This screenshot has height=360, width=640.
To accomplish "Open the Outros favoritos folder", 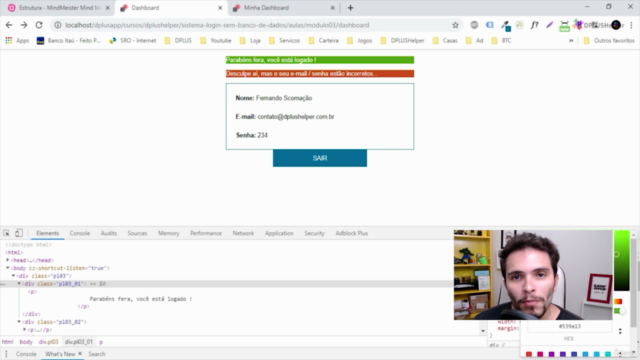I will [x=609, y=40].
